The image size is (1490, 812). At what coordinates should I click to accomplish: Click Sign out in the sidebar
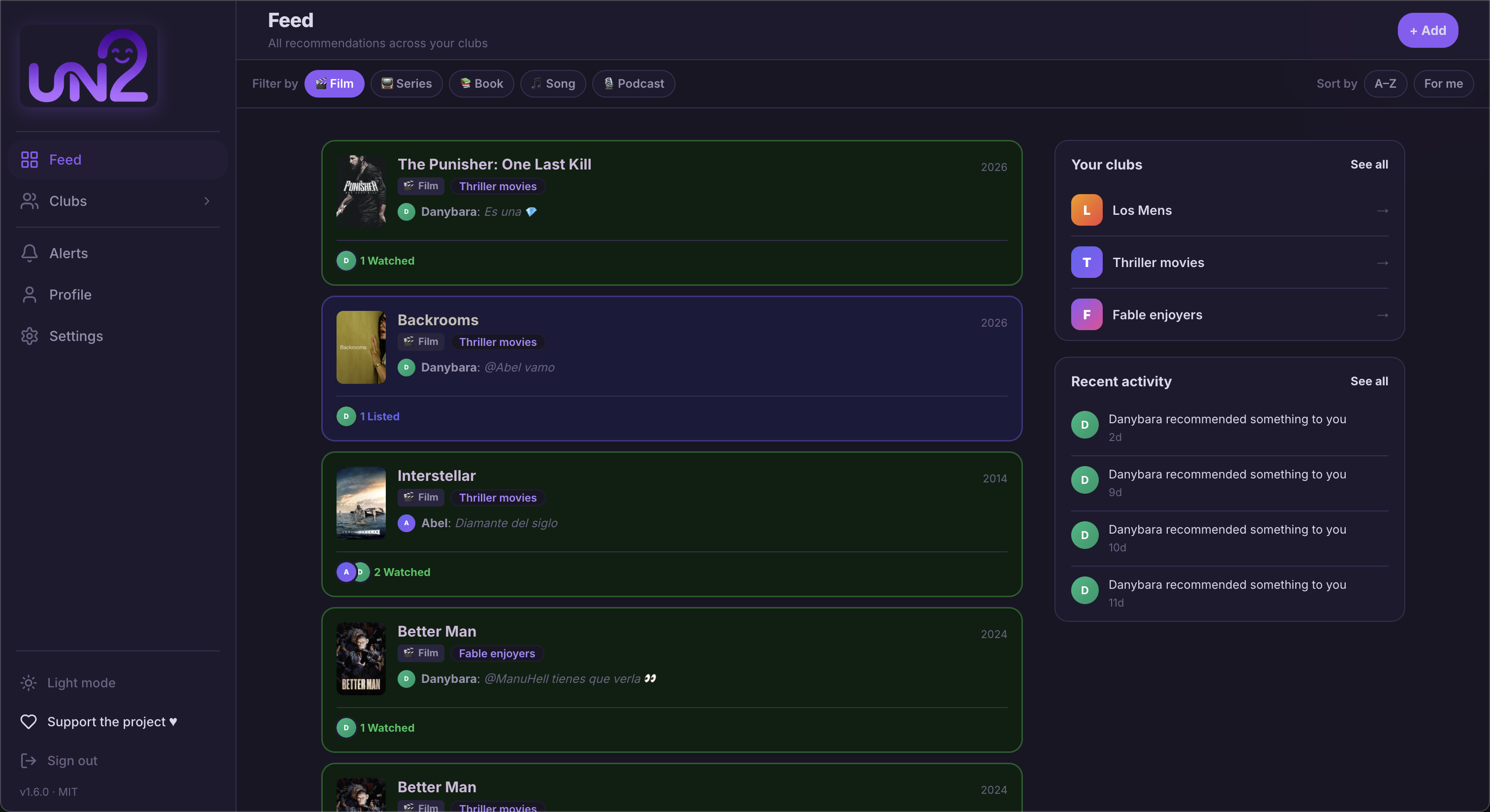tap(72, 761)
